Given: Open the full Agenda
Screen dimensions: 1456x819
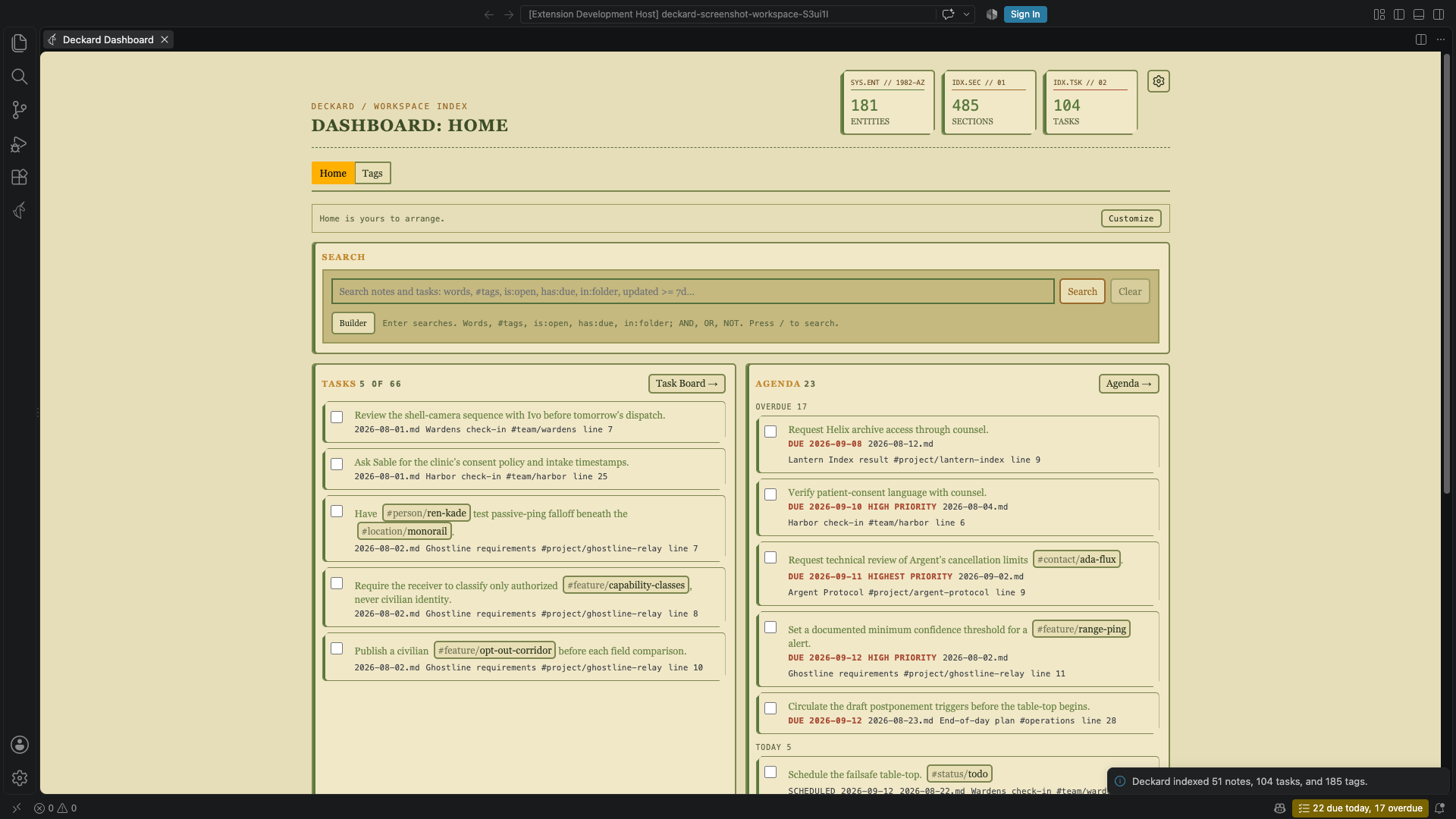Looking at the screenshot, I should [1128, 384].
